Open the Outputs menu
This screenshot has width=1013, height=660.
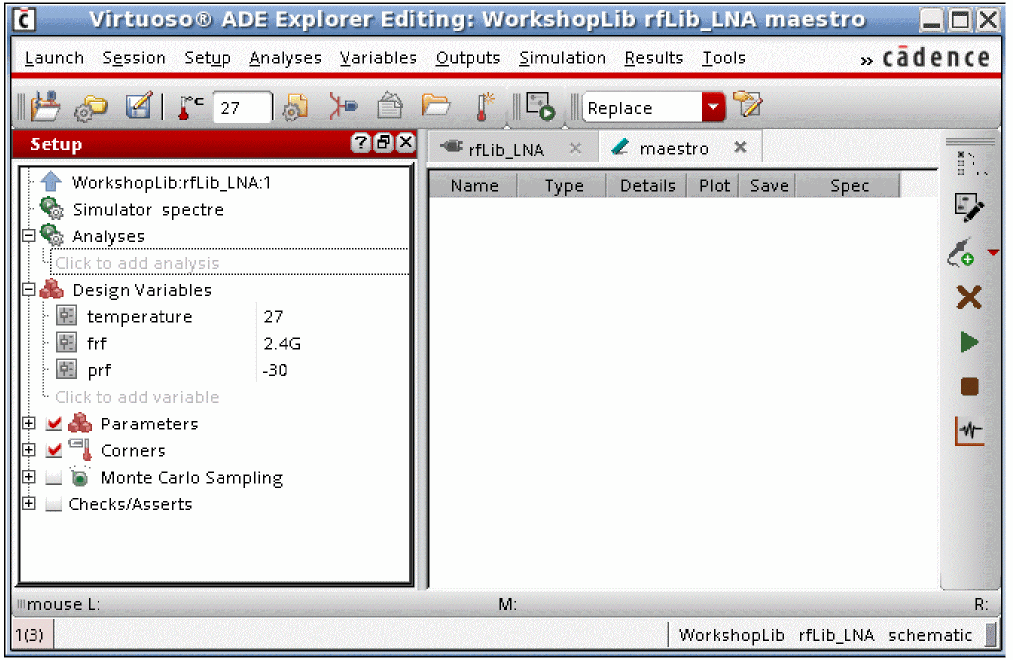(468, 58)
